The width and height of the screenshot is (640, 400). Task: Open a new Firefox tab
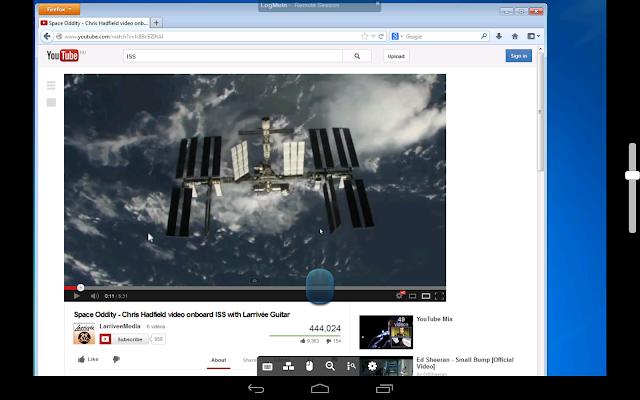coord(156,23)
